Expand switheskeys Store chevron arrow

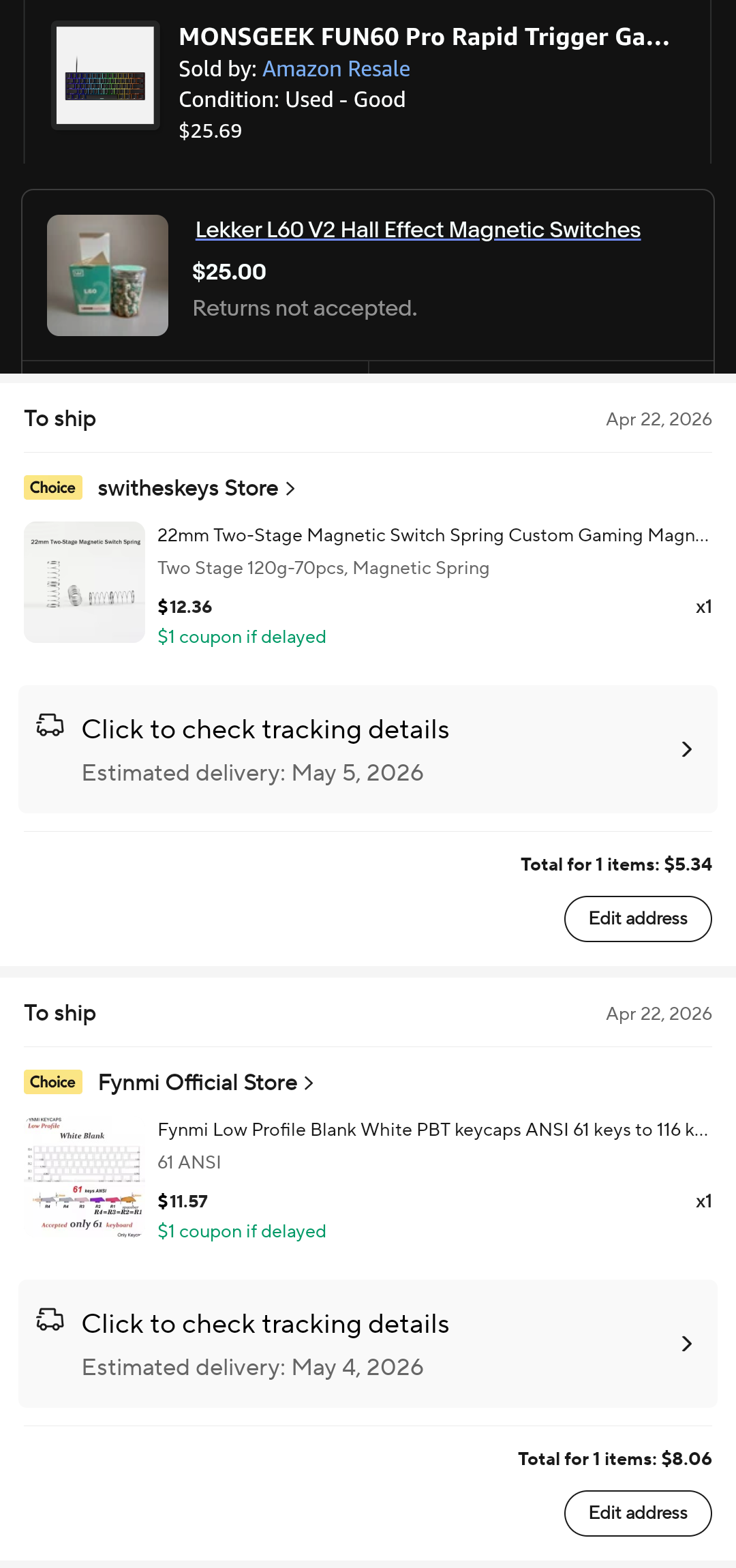tap(291, 489)
